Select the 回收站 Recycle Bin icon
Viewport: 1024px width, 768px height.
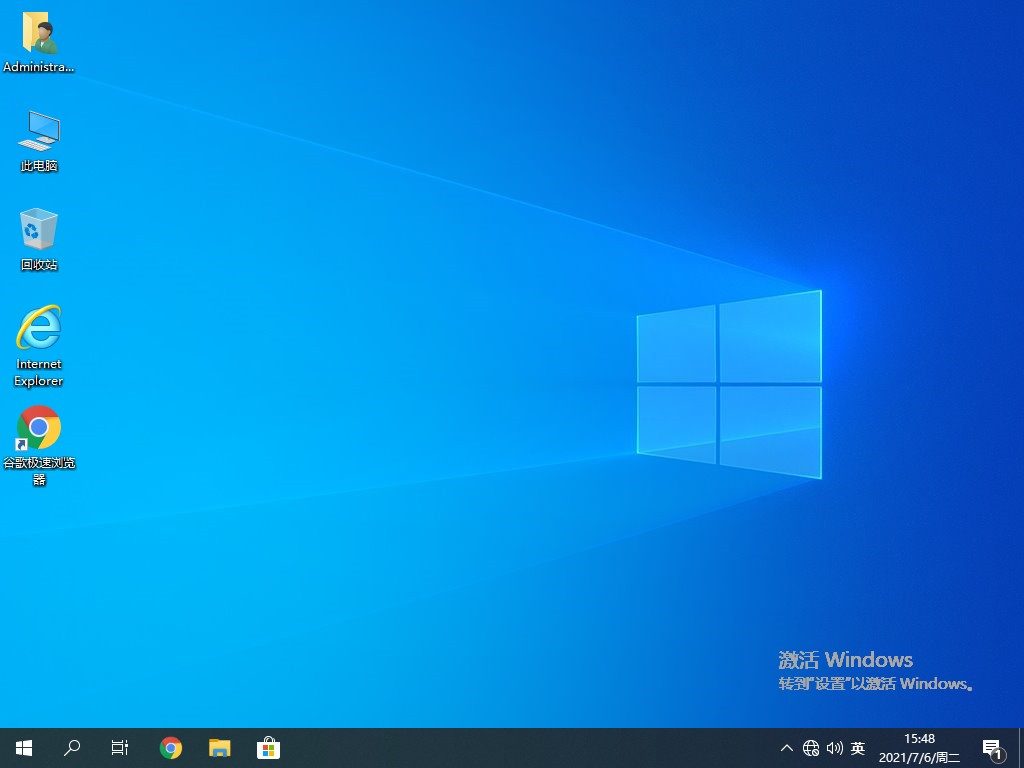click(x=39, y=239)
